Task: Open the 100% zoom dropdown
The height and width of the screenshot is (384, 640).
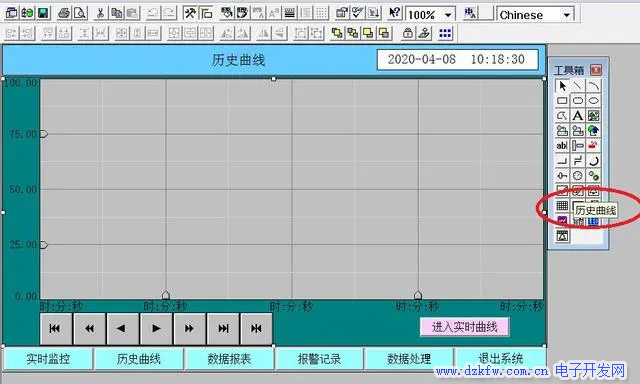Action: 448,15
